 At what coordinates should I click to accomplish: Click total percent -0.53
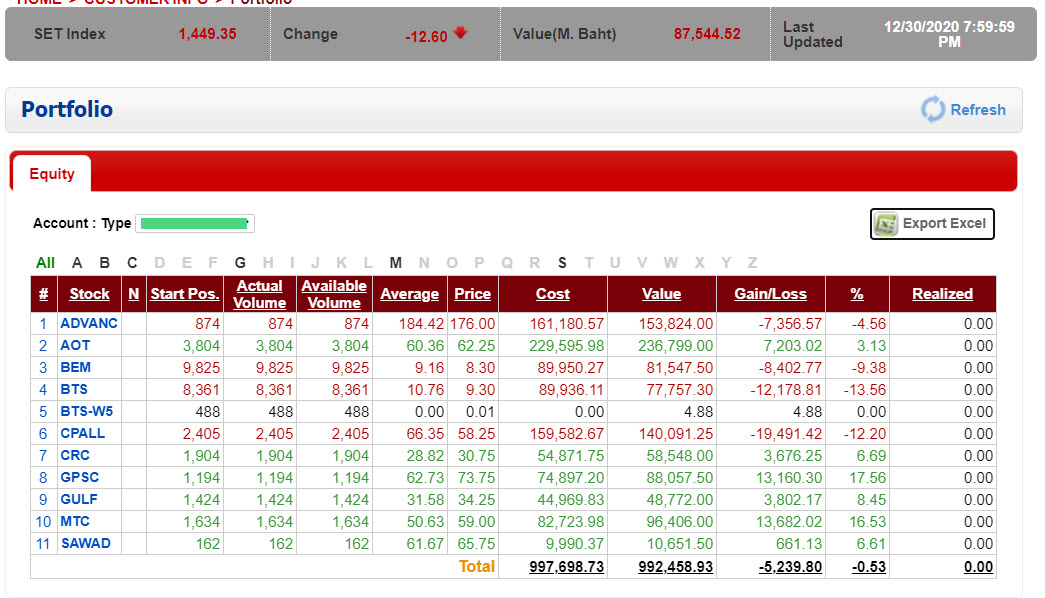(868, 567)
